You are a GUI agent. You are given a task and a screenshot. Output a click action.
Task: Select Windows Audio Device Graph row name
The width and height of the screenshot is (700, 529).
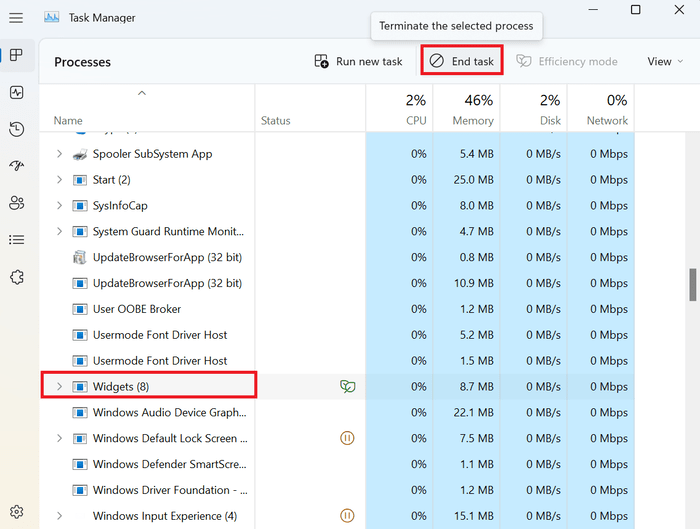click(x=170, y=412)
